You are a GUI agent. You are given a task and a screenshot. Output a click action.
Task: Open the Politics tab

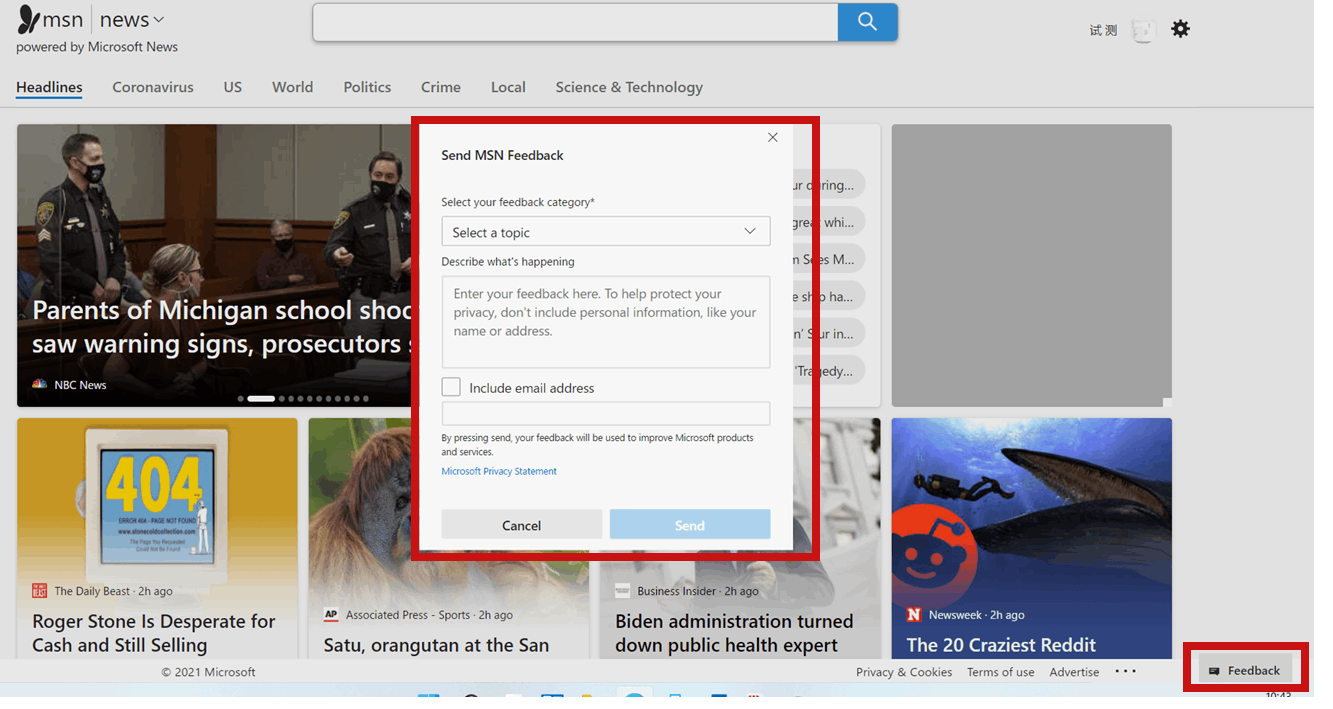(x=367, y=87)
